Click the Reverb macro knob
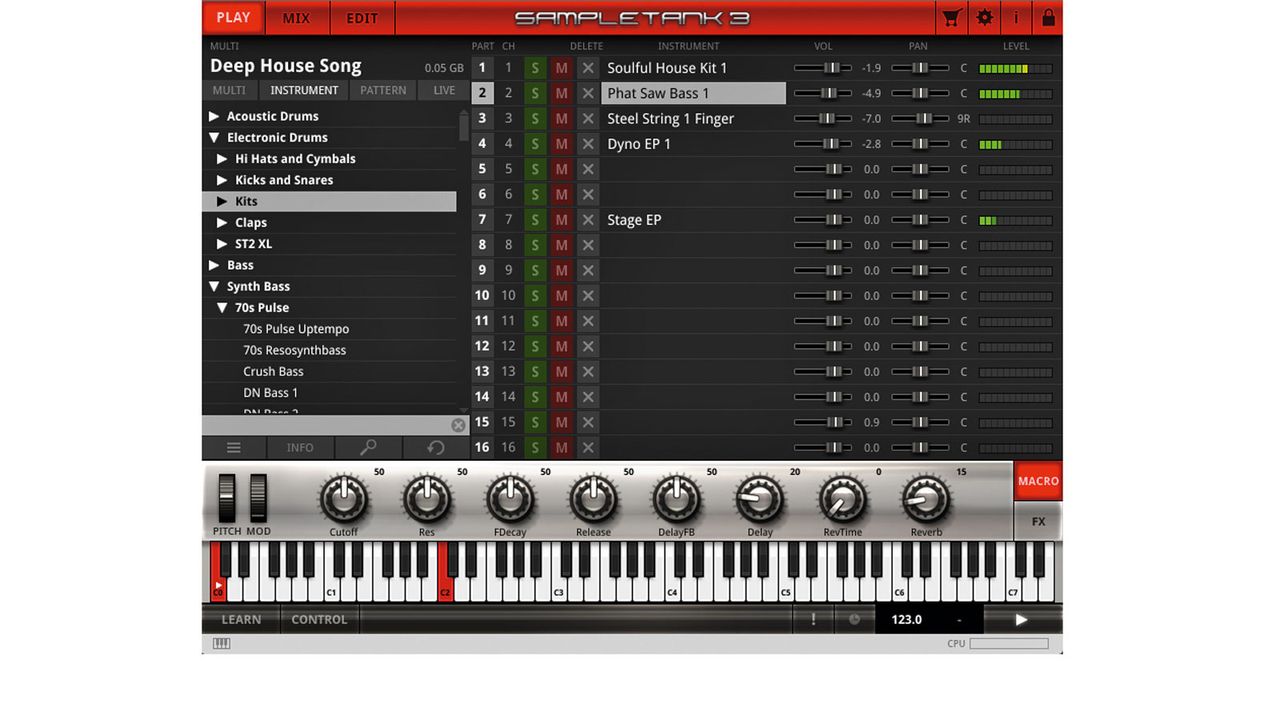This screenshot has height=720, width=1280. click(x=926, y=497)
